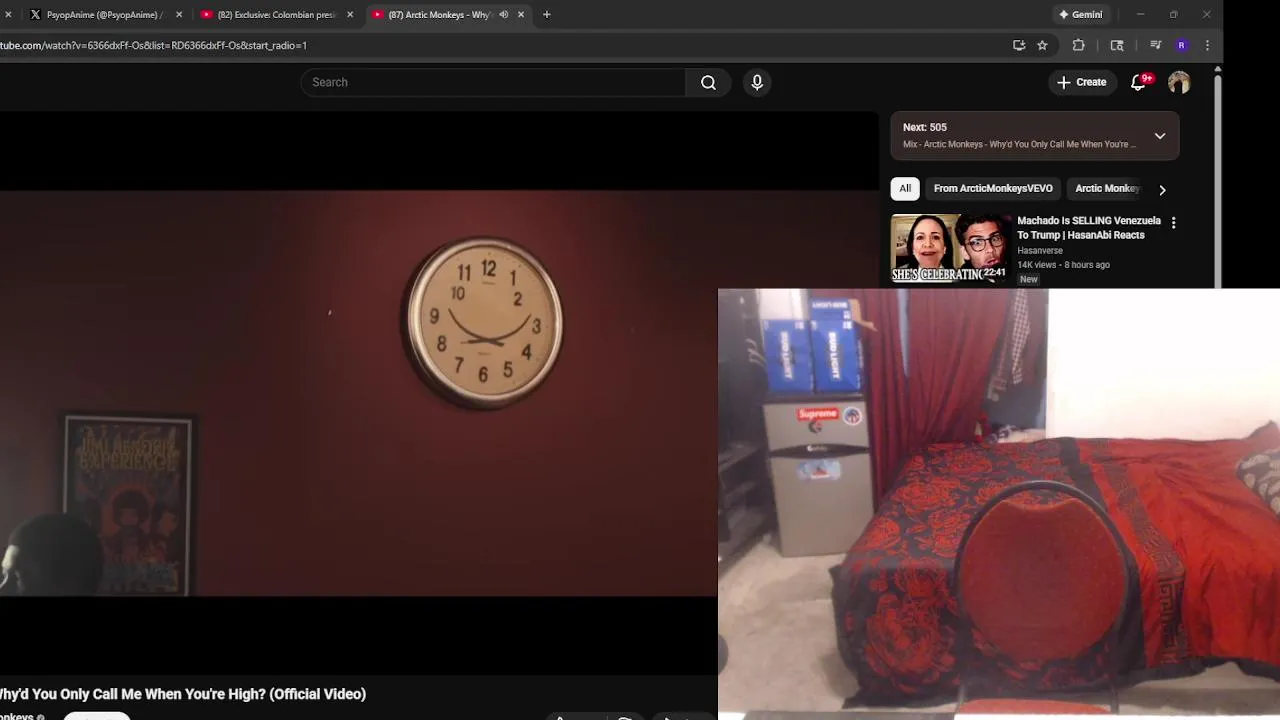The width and height of the screenshot is (1280, 720).
Task: Switch to Exclusive: Colombian president tab
Action: (278, 14)
